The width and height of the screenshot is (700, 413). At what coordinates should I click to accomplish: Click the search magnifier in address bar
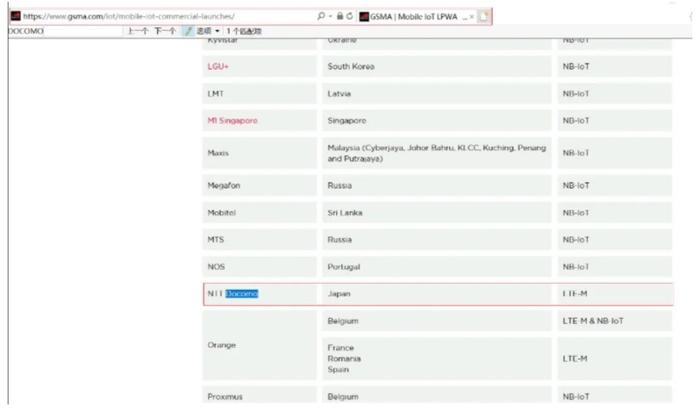point(321,16)
